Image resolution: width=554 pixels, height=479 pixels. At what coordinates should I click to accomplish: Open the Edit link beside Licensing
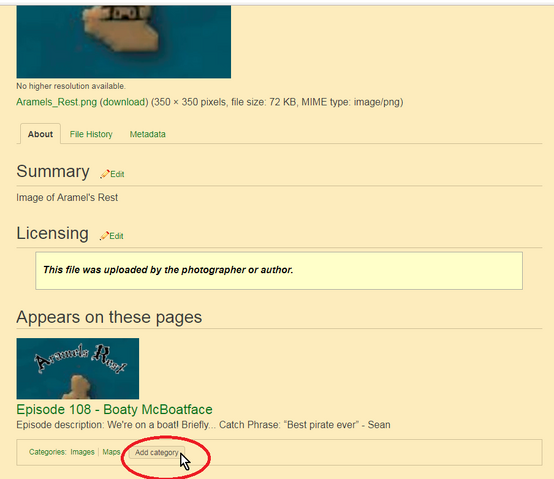(x=116, y=236)
